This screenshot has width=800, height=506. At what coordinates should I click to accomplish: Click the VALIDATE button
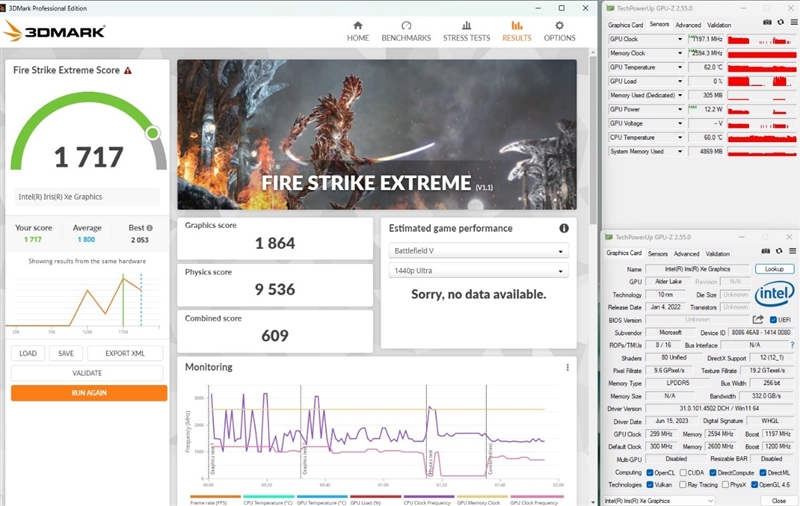[87, 373]
